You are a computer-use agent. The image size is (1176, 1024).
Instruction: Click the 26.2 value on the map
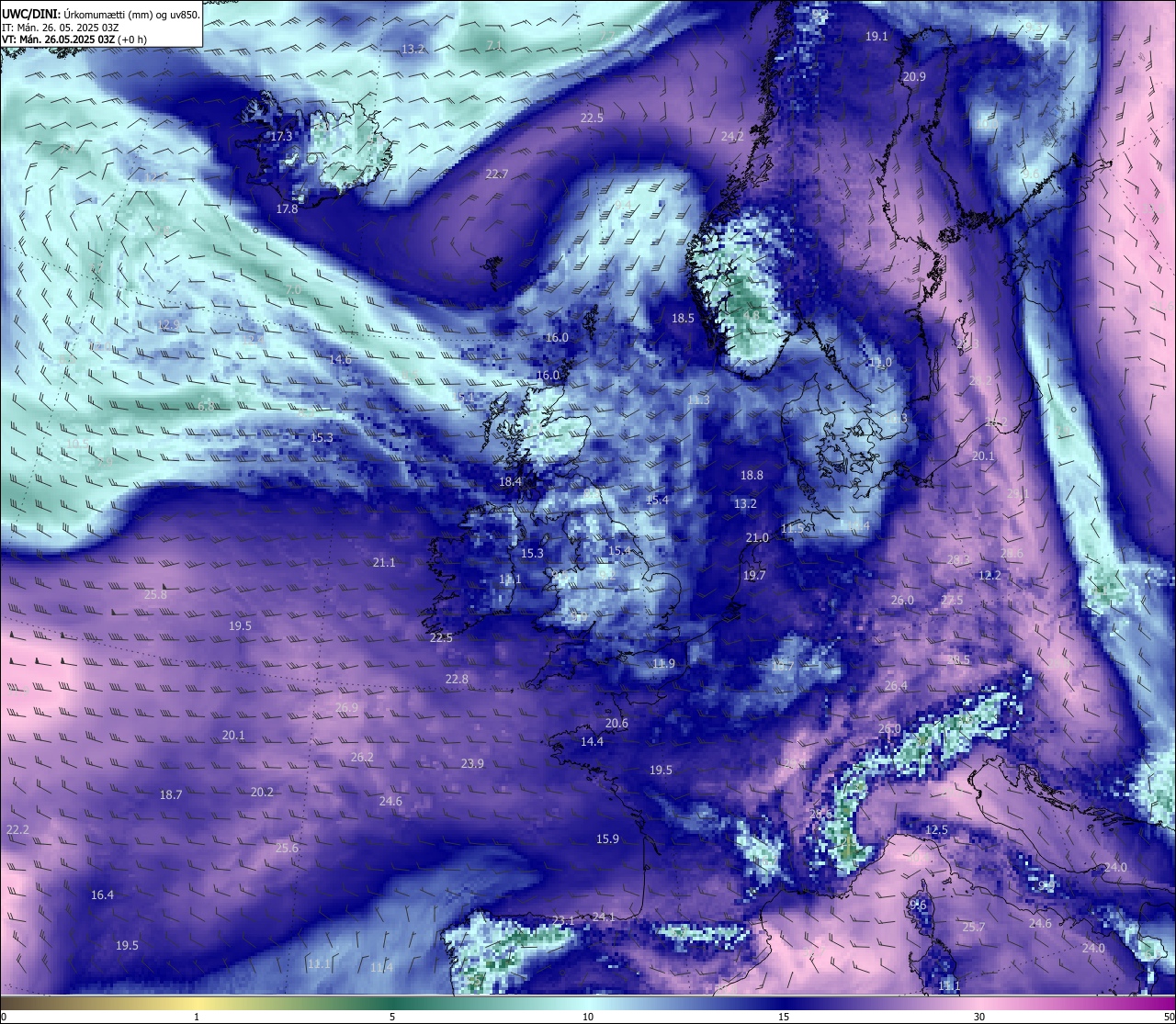pos(362,758)
